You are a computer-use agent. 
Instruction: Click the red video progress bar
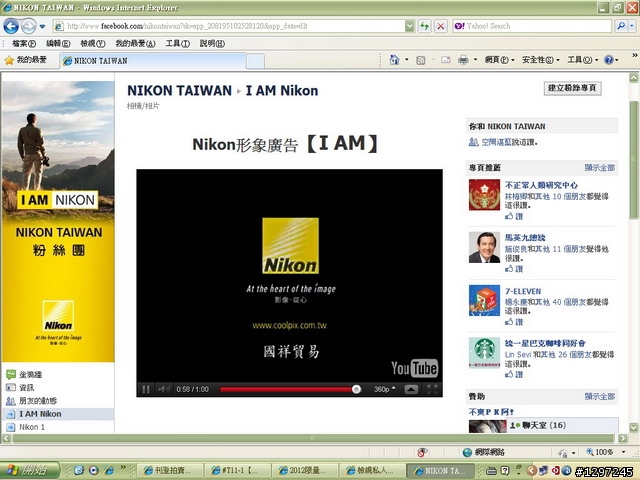click(x=286, y=389)
